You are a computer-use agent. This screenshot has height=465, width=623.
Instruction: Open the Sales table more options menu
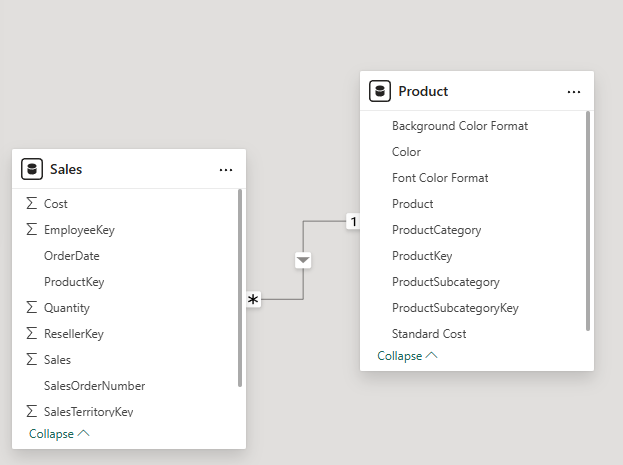[x=226, y=170]
